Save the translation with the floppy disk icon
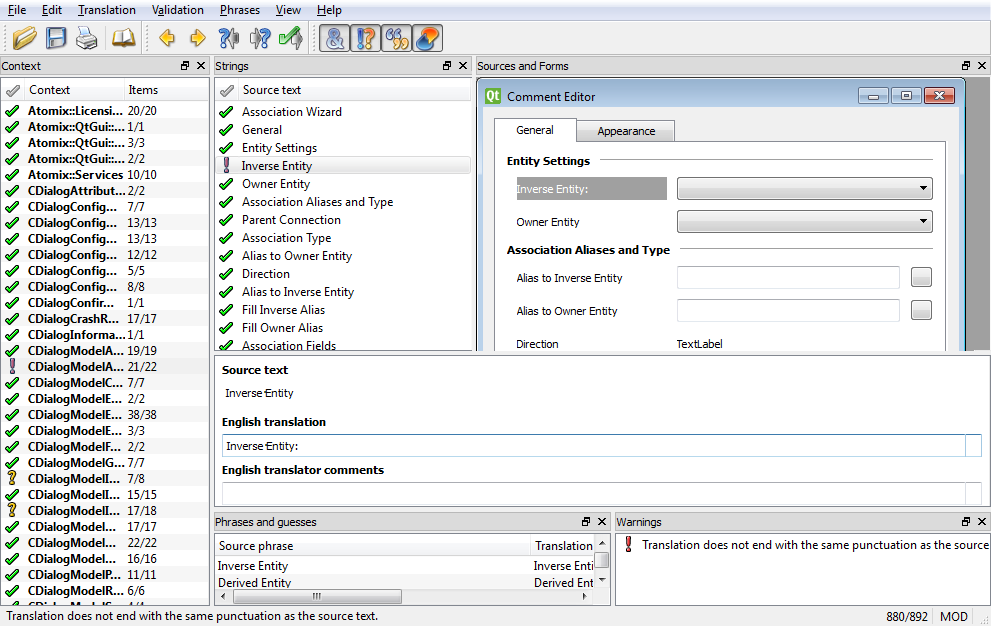 point(56,38)
